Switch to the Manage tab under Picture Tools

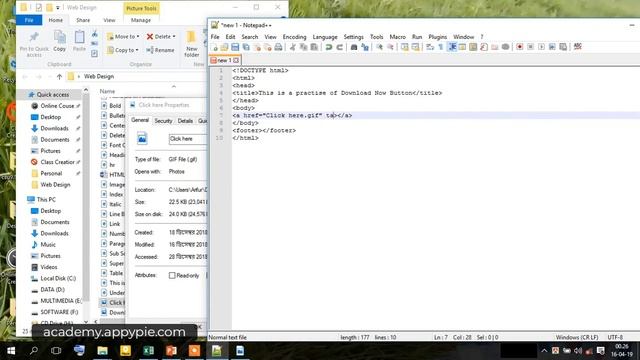coord(141,20)
